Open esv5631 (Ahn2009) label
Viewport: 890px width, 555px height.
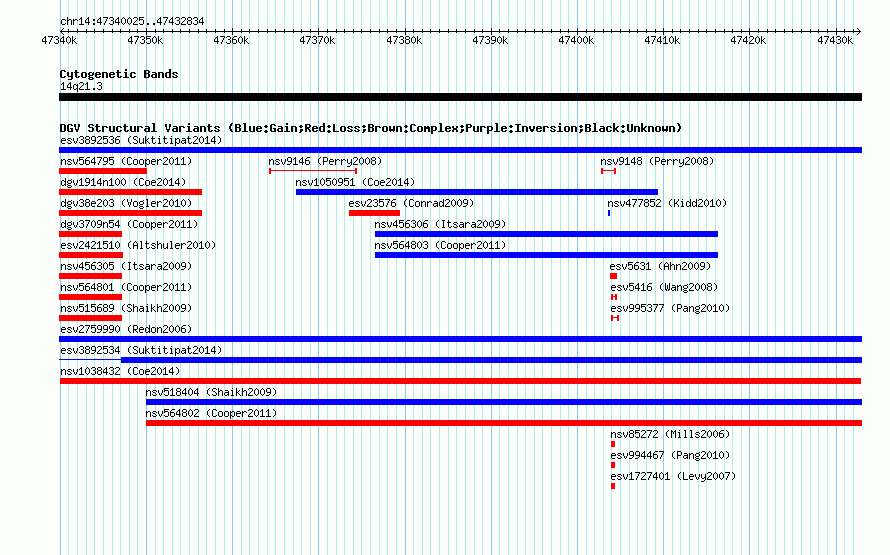tap(660, 266)
